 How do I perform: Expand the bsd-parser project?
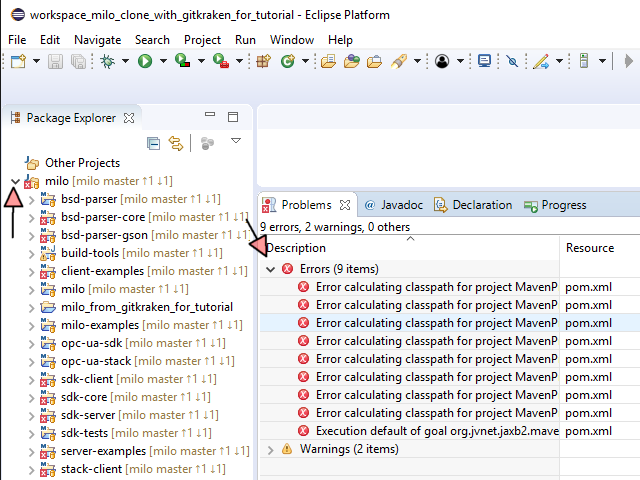[31, 200]
